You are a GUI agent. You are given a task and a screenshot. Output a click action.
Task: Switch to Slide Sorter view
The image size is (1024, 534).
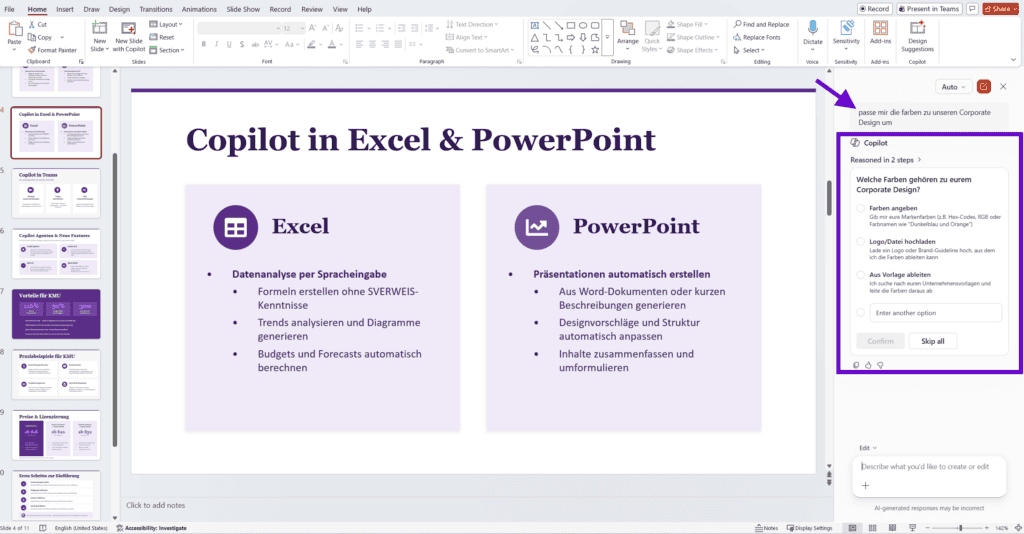click(x=872, y=527)
